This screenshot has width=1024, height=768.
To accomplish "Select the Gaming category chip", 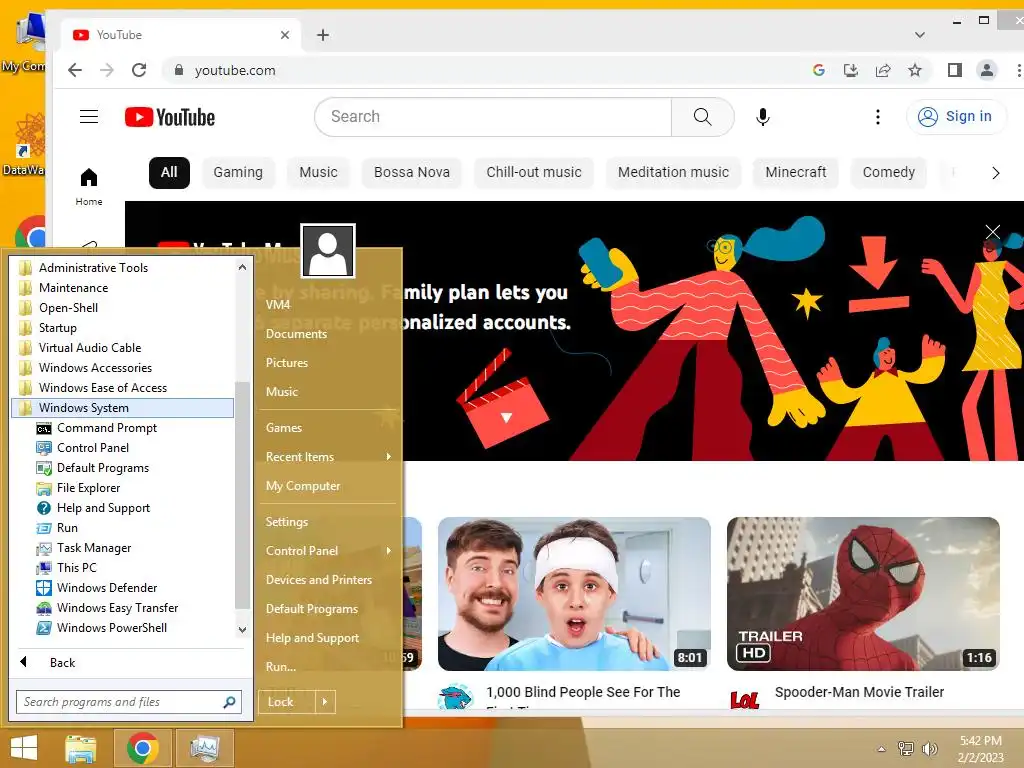I will pos(238,172).
